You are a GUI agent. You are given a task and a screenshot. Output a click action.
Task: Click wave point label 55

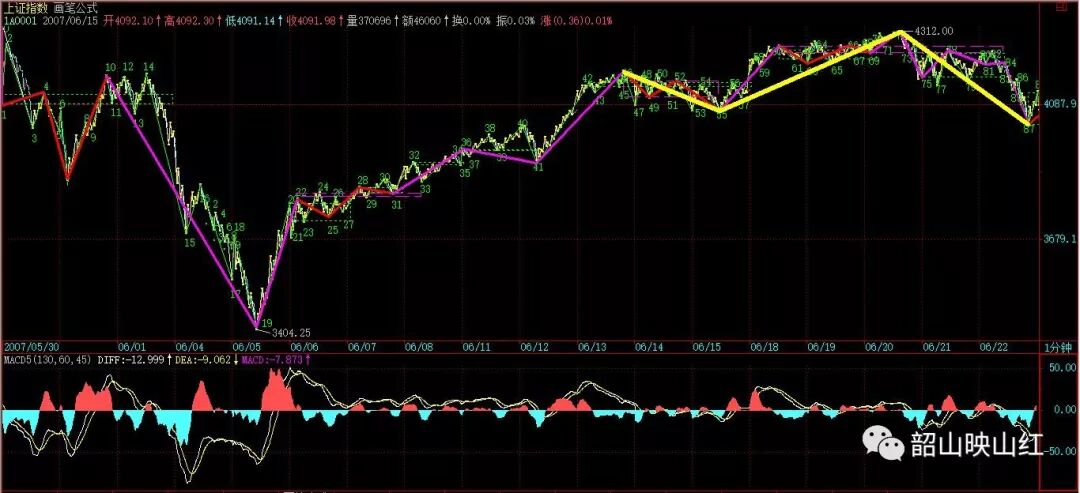click(x=721, y=115)
